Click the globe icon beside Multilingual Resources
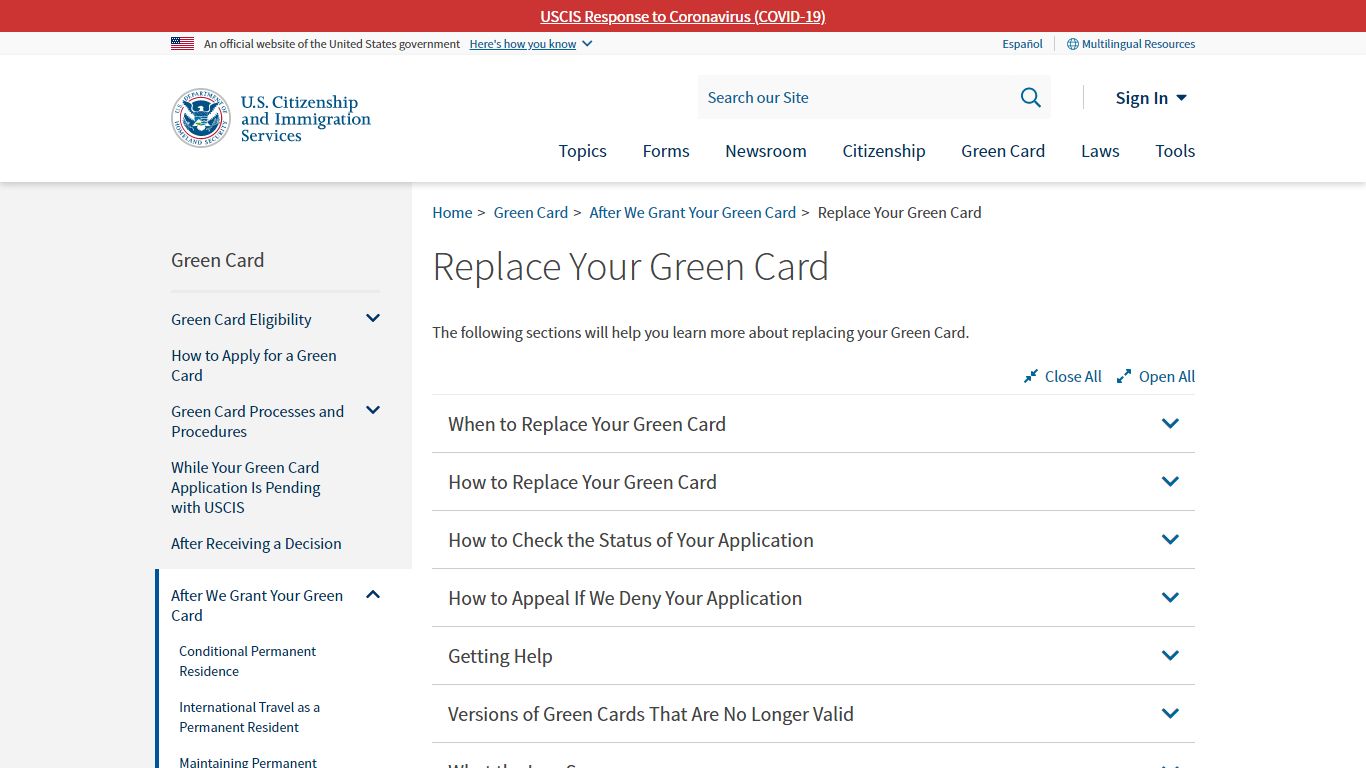The image size is (1366, 768). [1073, 44]
